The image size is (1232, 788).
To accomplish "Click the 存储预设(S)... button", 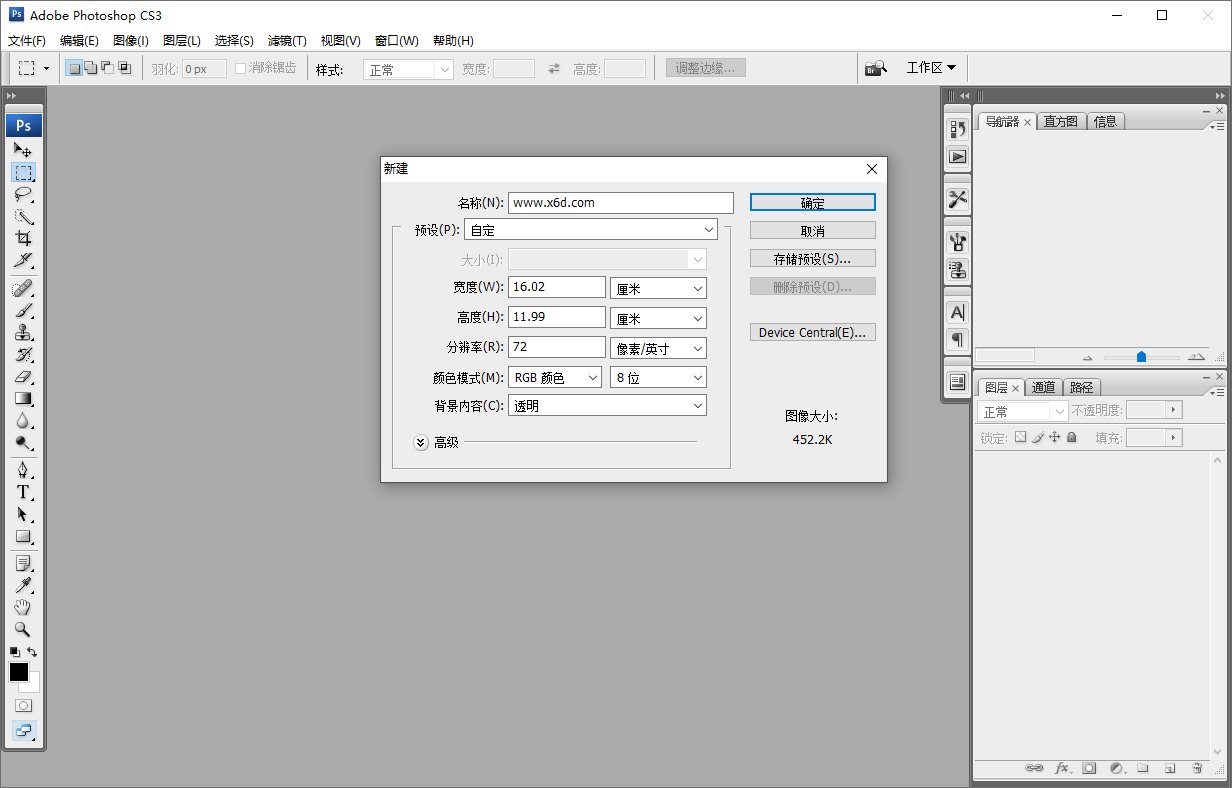I will [x=812, y=259].
